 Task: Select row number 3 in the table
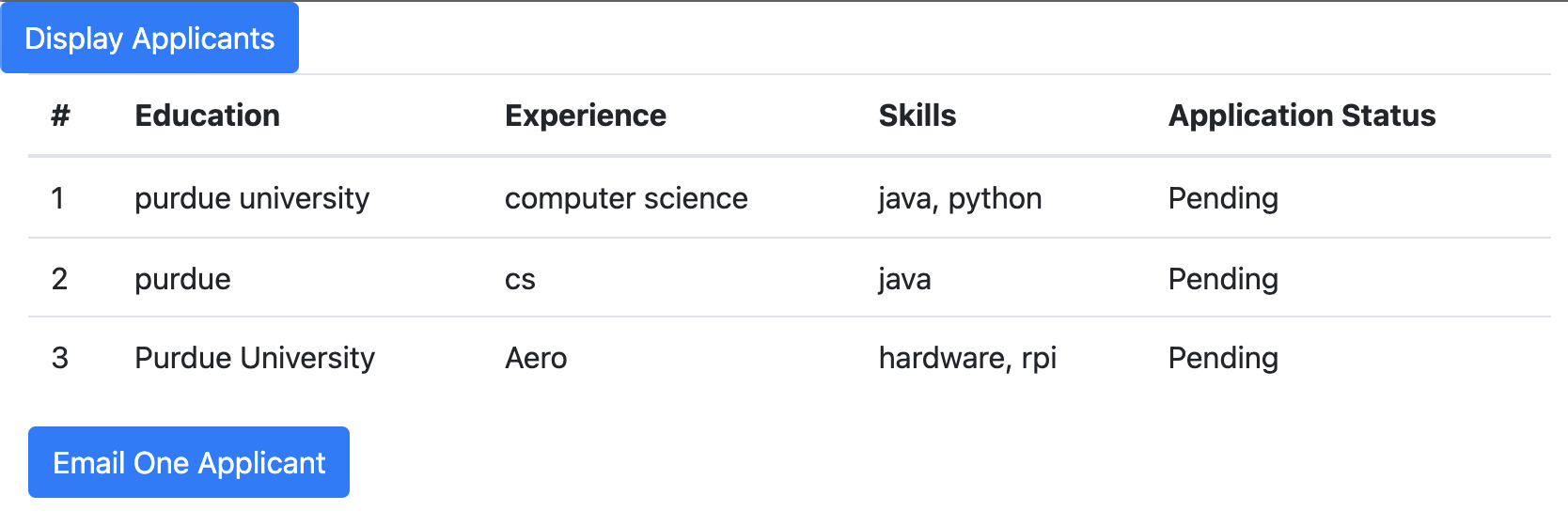click(x=60, y=358)
